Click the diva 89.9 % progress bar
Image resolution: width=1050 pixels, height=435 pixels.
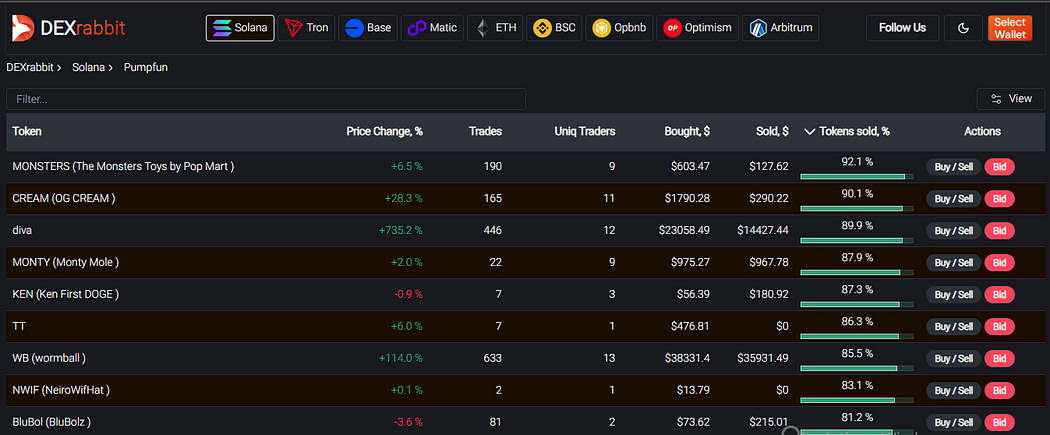[857, 240]
